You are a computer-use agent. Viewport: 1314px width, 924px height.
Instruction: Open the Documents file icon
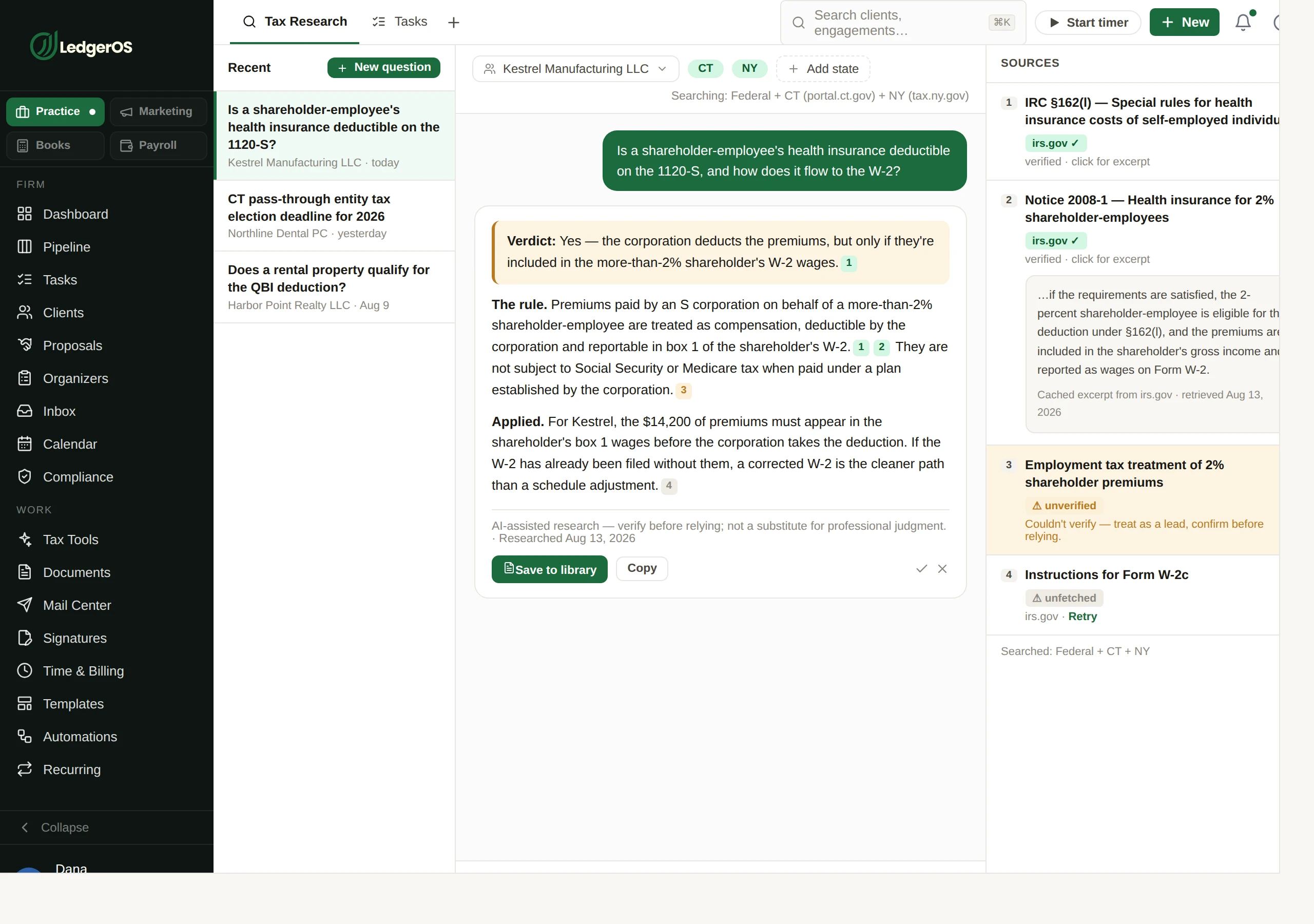(x=25, y=572)
